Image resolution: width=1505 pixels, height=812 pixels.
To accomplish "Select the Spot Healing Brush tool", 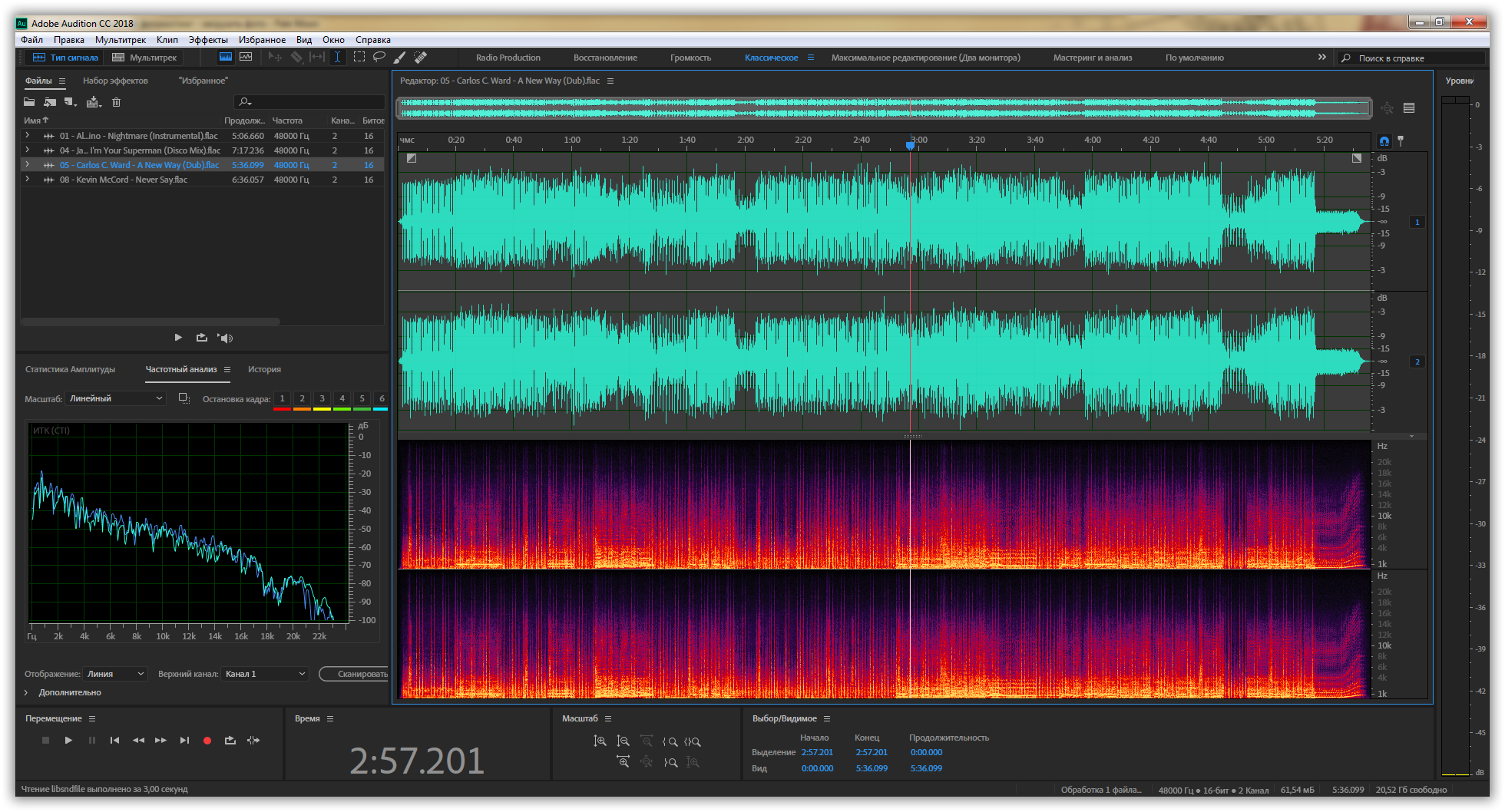I will pos(420,58).
